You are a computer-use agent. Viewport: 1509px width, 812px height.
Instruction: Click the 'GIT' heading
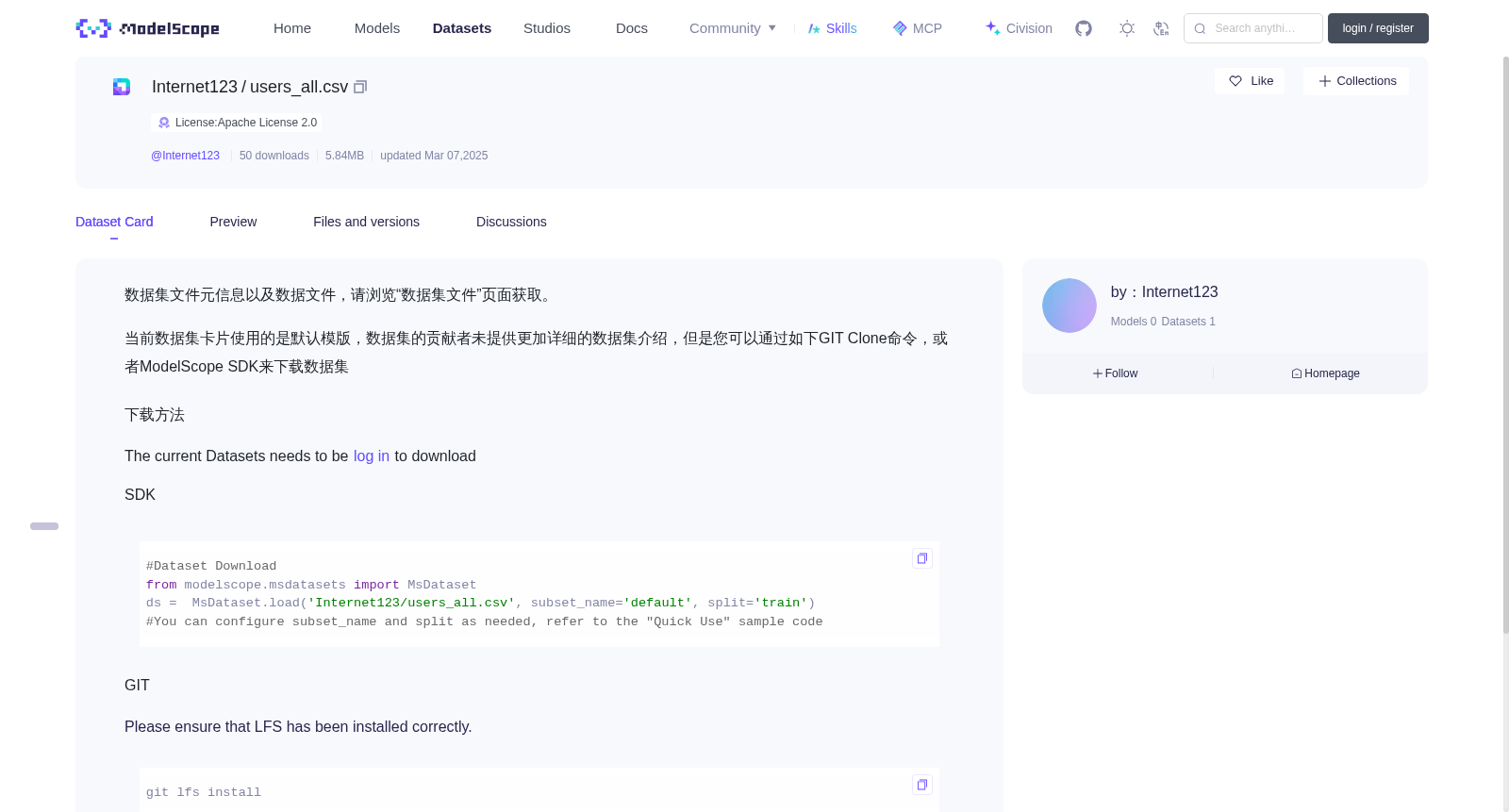pyautogui.click(x=137, y=686)
